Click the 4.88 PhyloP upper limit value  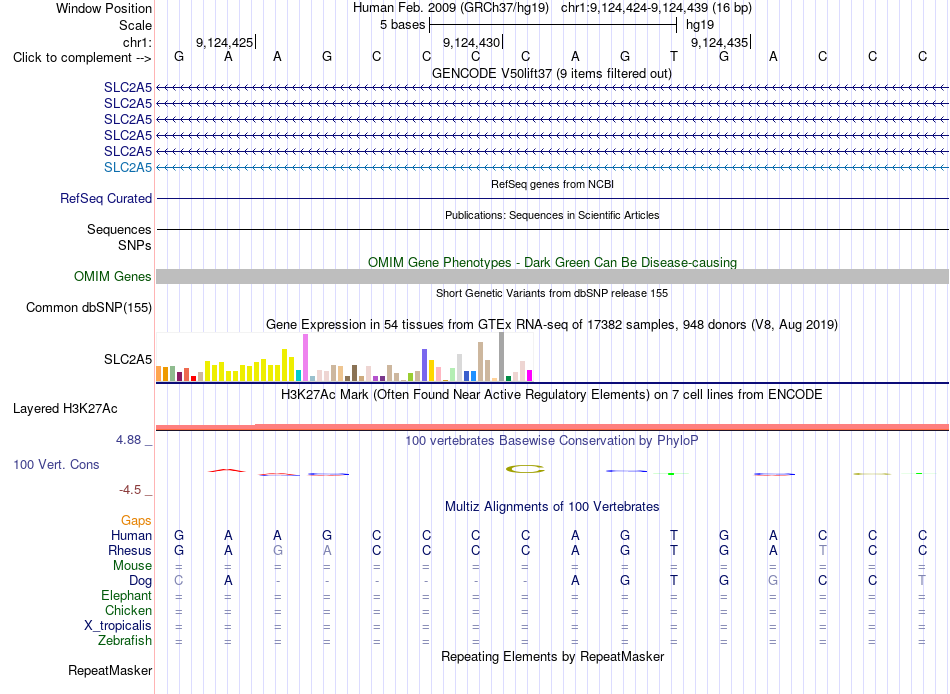(x=128, y=439)
